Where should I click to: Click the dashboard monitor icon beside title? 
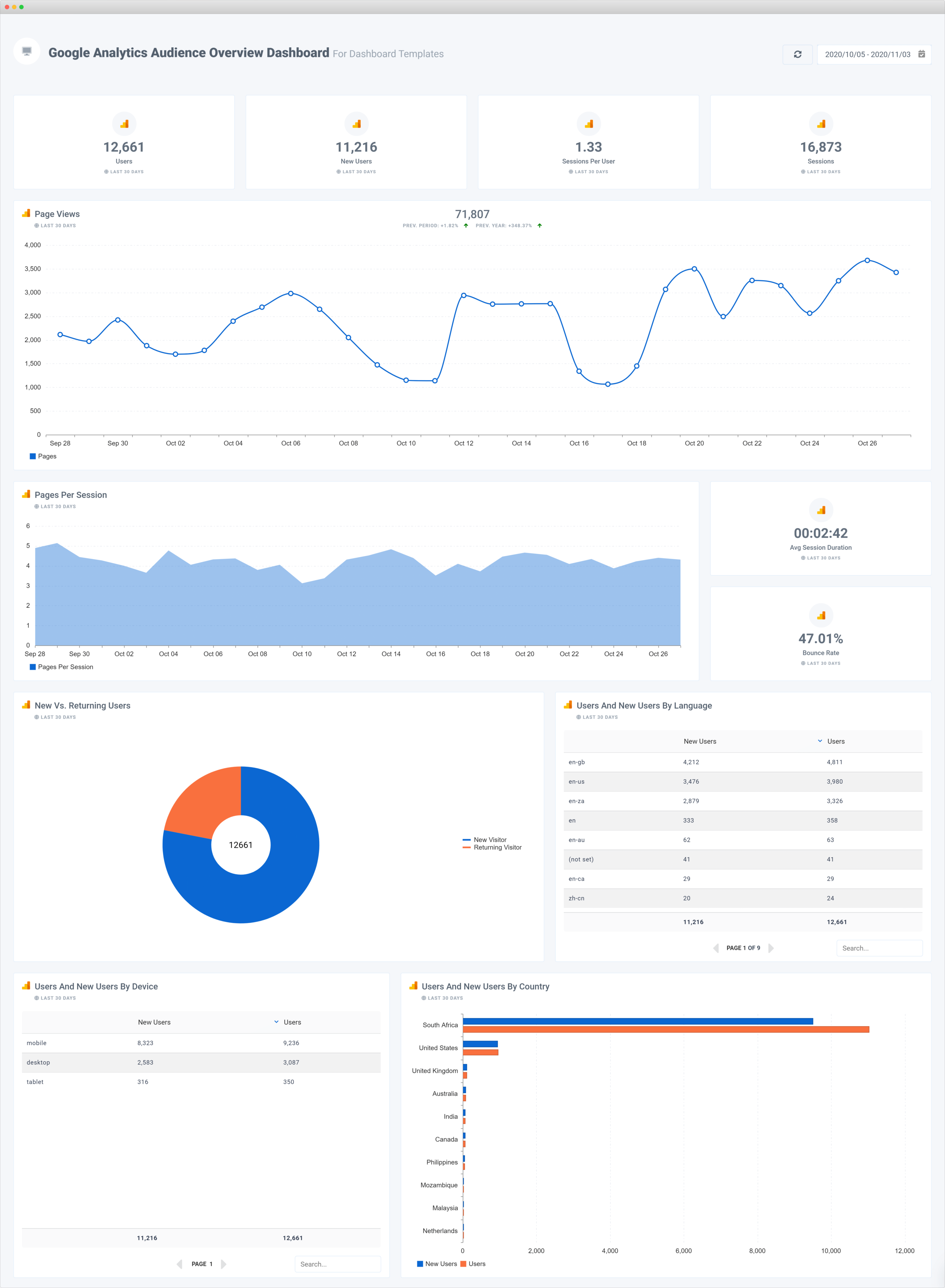click(27, 51)
